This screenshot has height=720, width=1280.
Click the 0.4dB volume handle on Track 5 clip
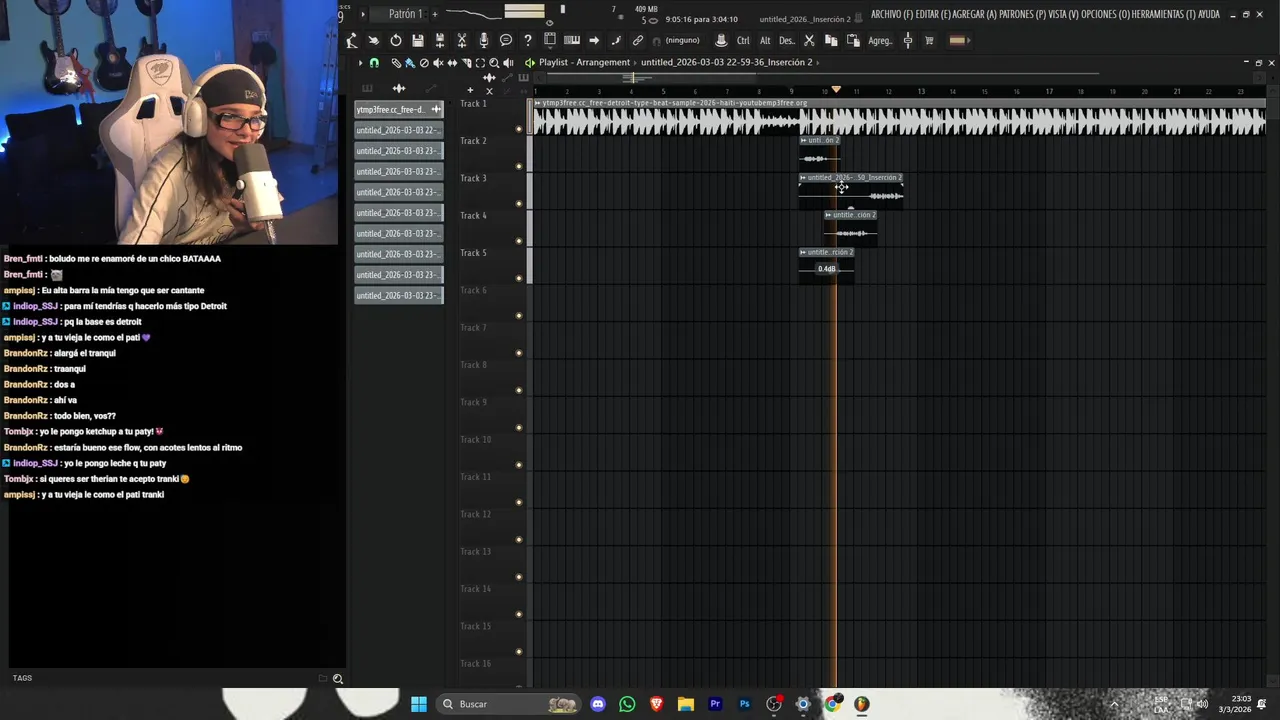pos(827,269)
